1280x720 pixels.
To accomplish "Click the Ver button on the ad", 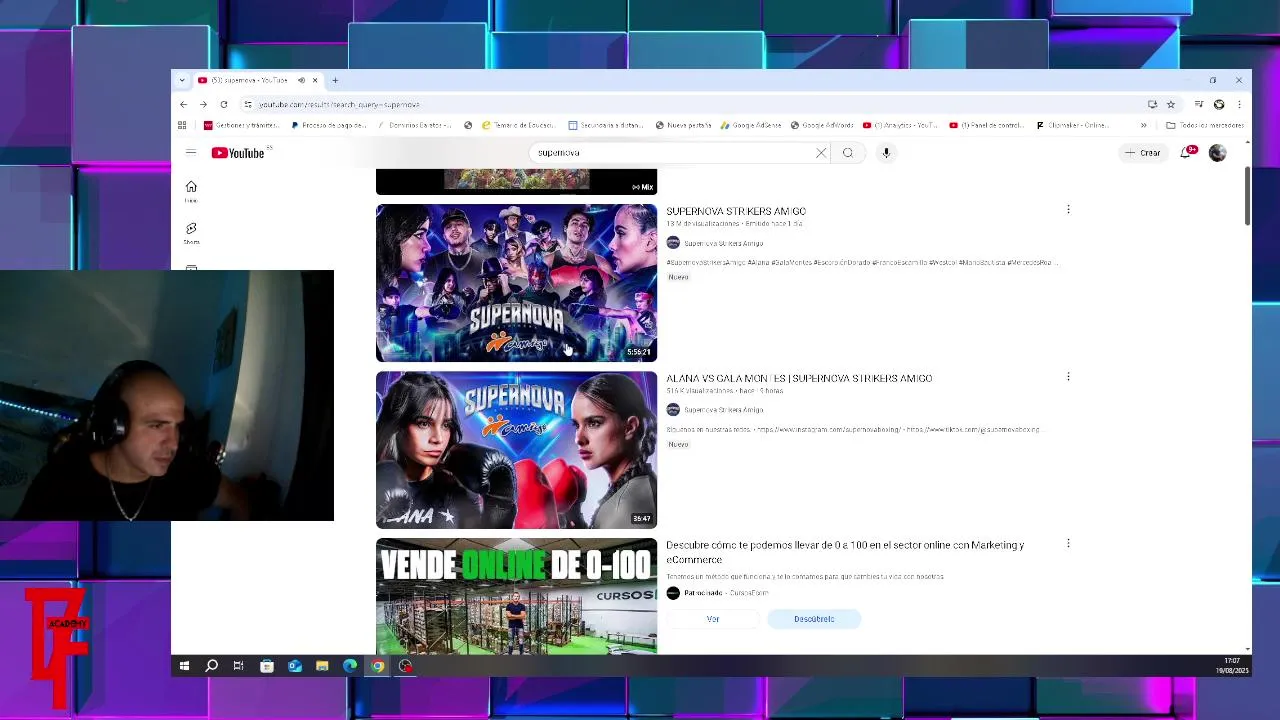I will [x=713, y=619].
